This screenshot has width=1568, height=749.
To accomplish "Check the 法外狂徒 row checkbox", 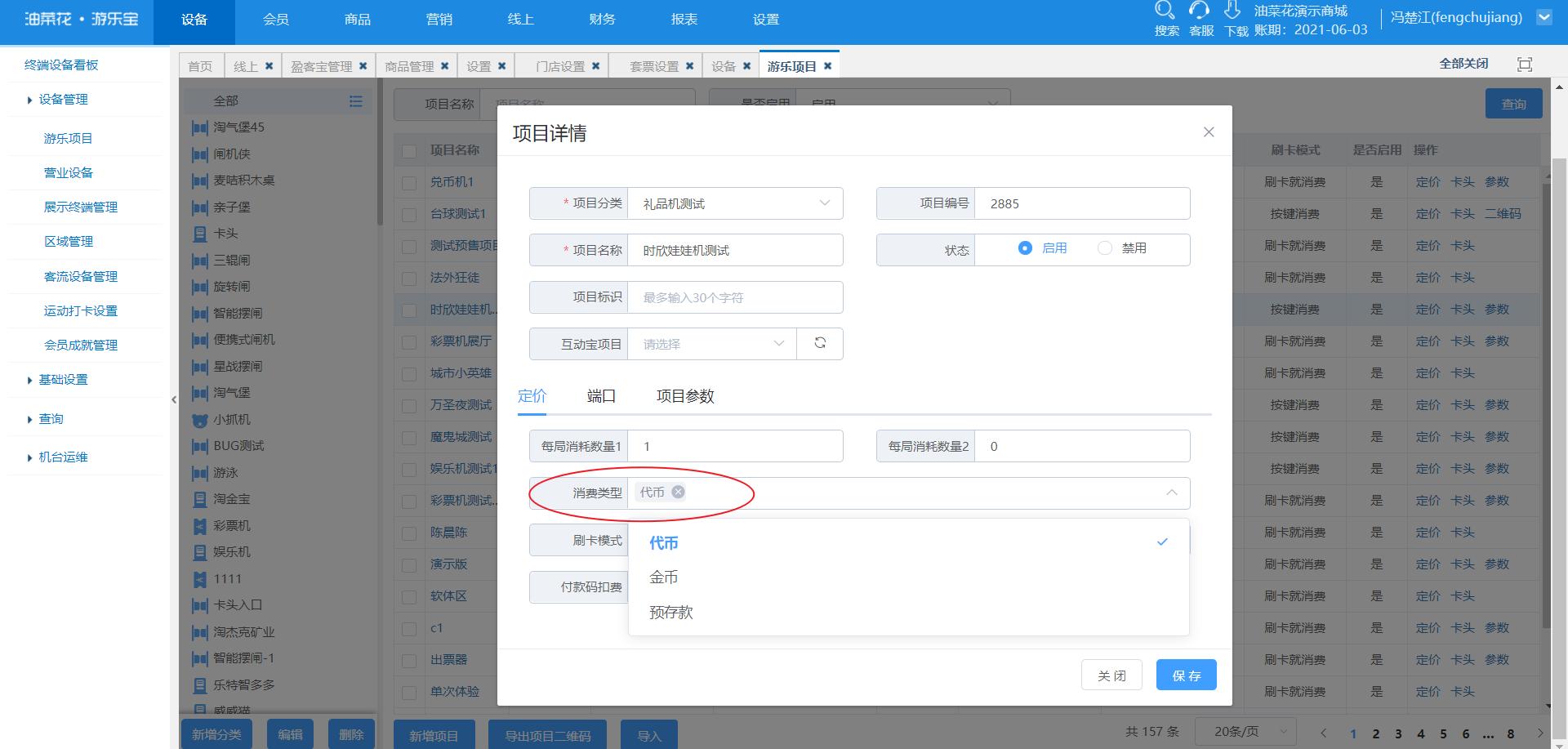I will (409, 279).
